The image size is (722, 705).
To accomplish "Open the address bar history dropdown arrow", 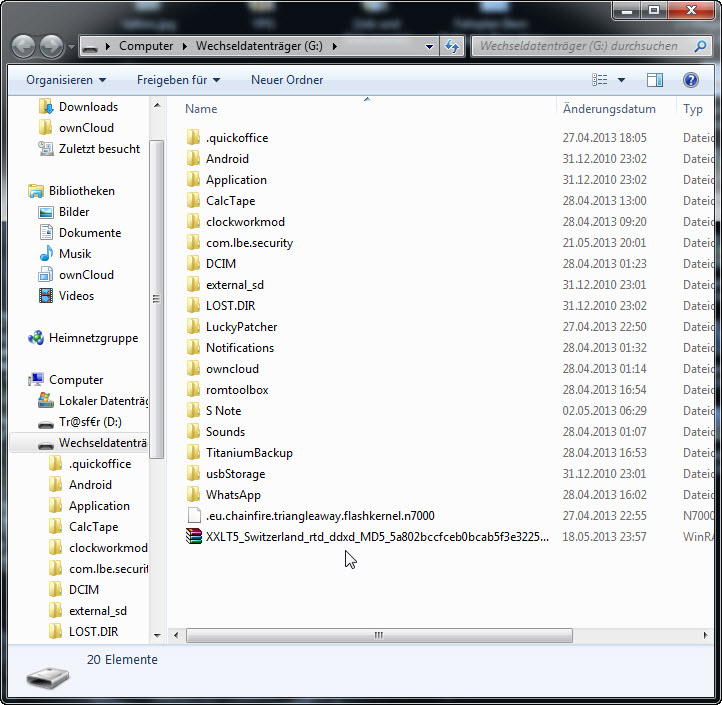I will coord(429,47).
